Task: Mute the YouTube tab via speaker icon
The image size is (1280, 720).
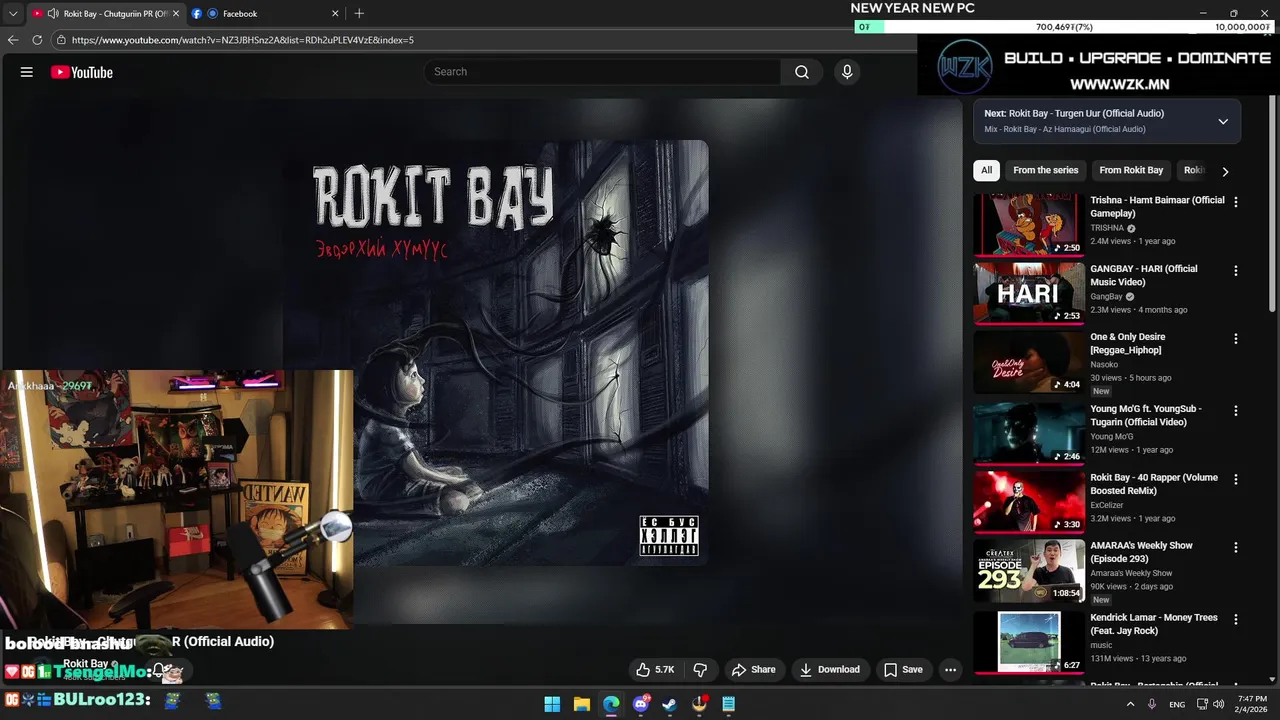Action: click(52, 13)
